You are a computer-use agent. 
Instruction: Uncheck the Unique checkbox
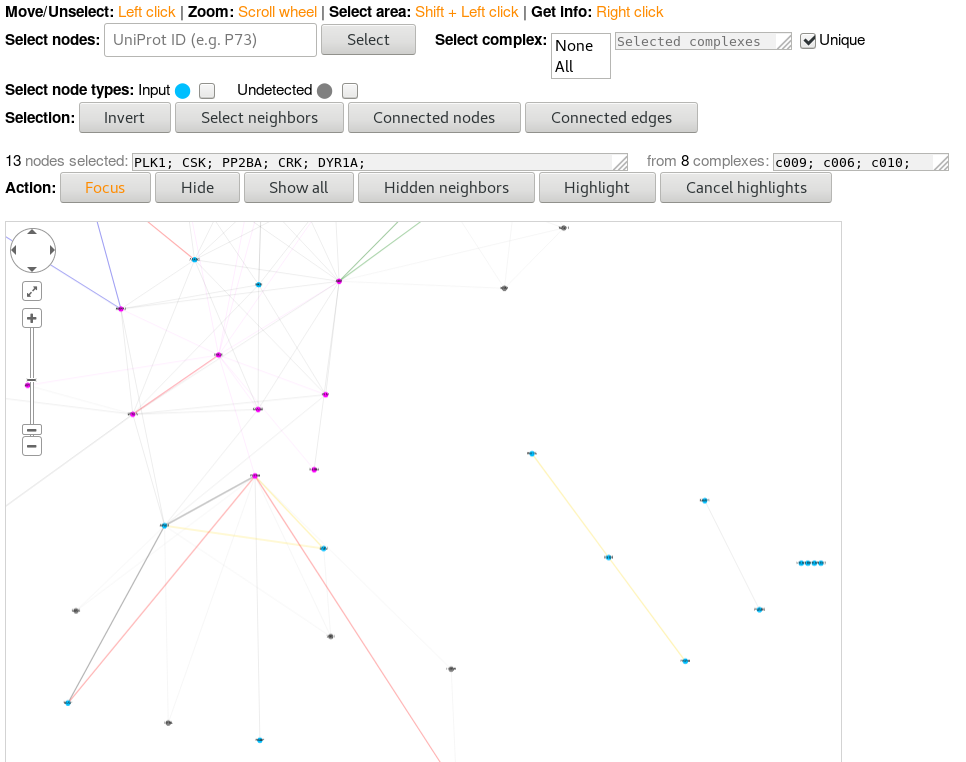click(808, 40)
